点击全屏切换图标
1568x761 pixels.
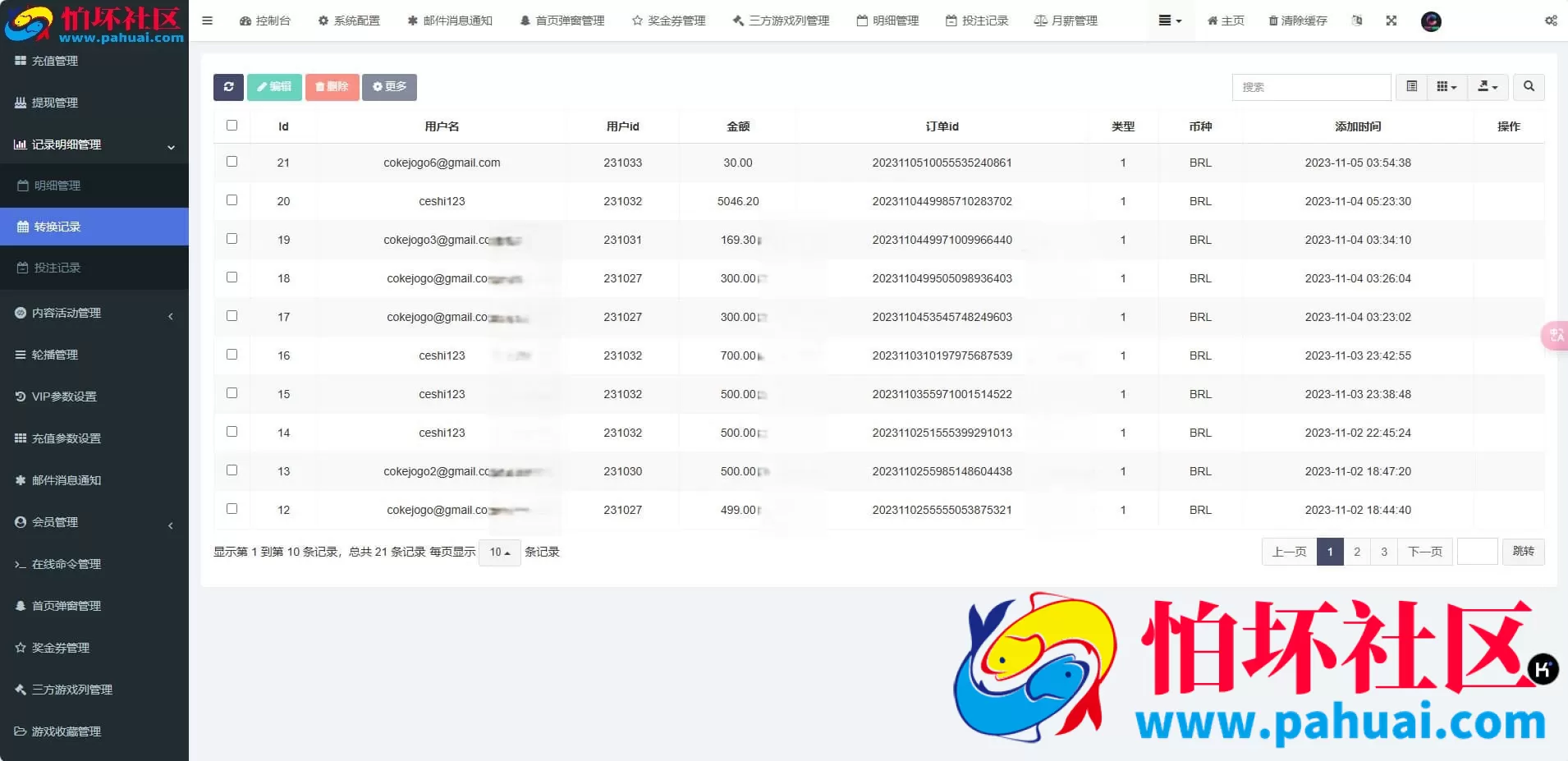click(x=1391, y=21)
